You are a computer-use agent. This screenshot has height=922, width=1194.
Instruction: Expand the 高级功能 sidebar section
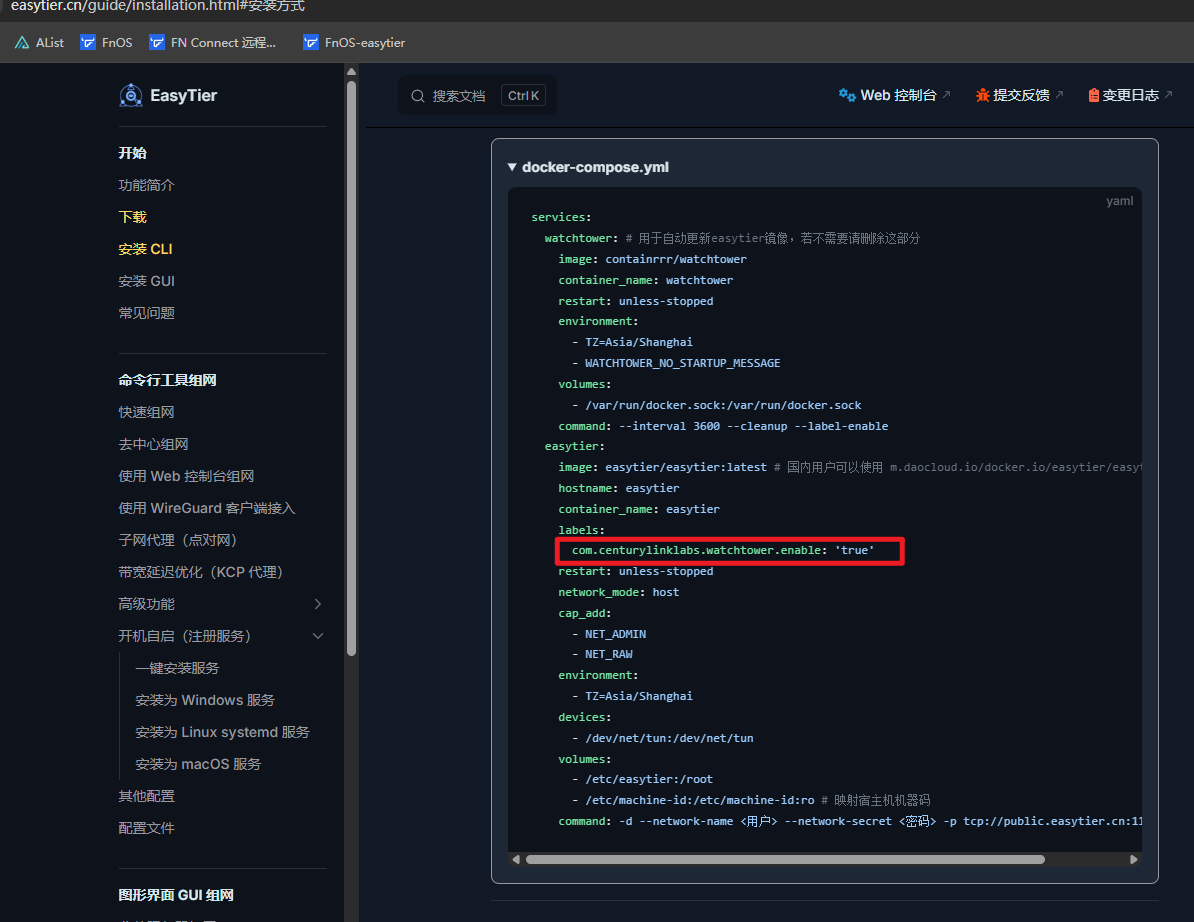(318, 604)
